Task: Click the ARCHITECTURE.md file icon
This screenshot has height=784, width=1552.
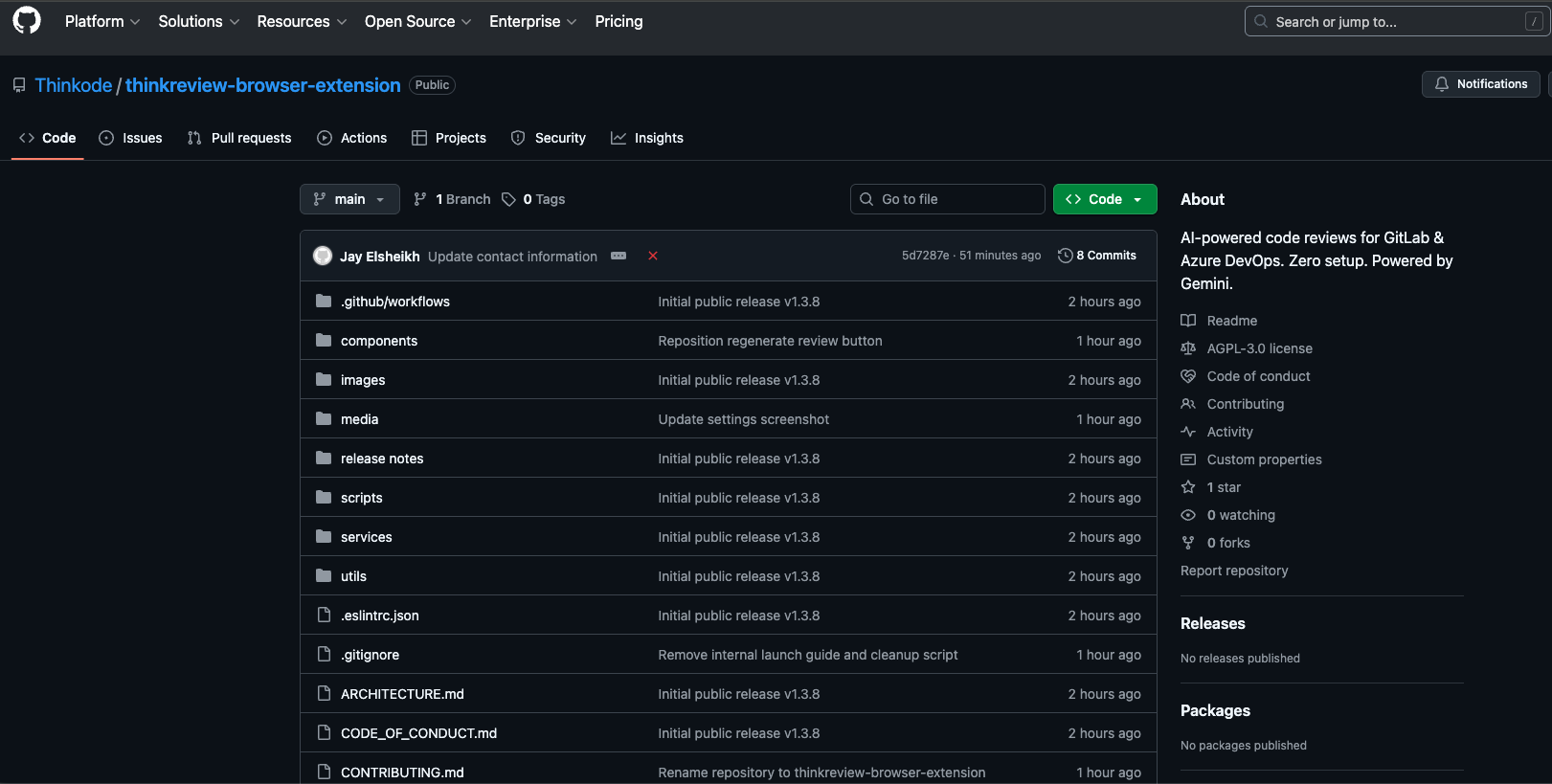Action: [324, 693]
